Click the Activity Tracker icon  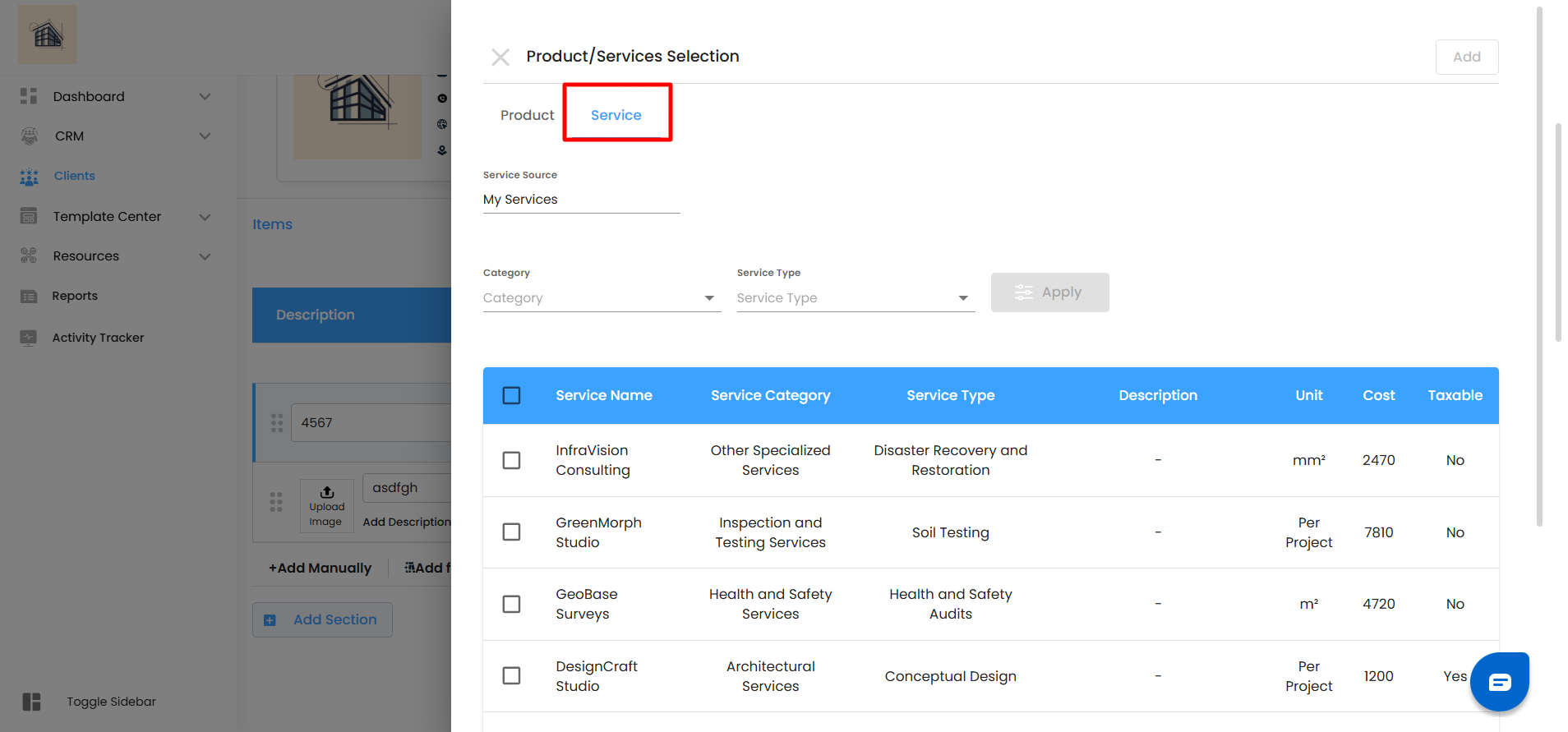point(29,338)
